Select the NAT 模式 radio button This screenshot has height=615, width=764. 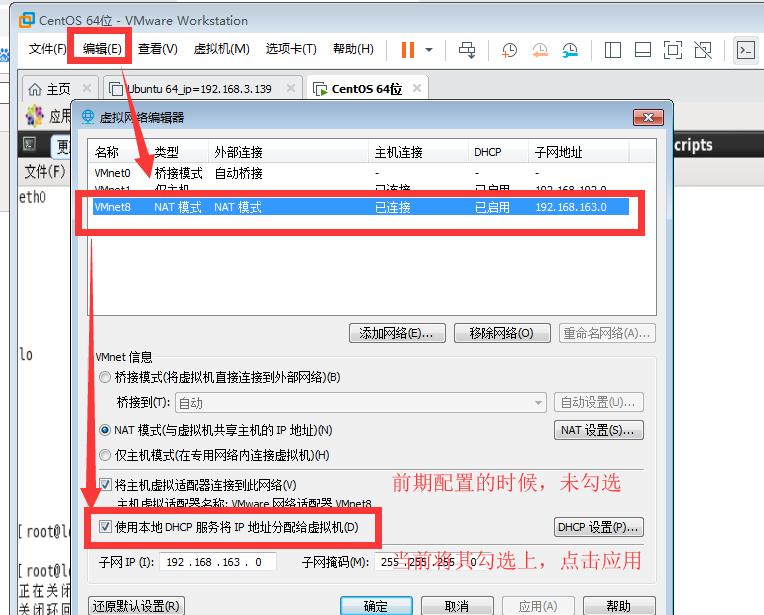click(x=105, y=430)
